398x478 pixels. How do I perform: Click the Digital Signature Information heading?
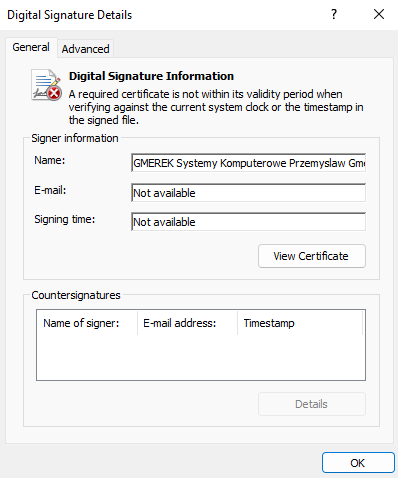(151, 76)
